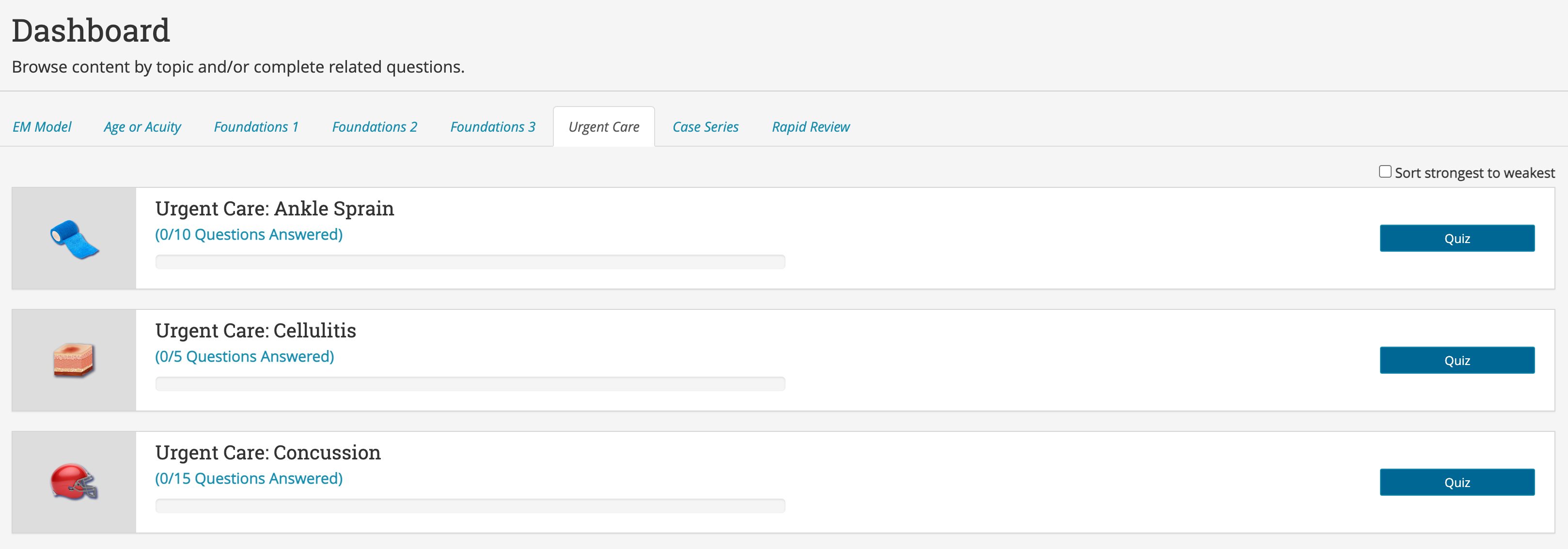Click the Urgent Care: Concussion title

point(268,452)
